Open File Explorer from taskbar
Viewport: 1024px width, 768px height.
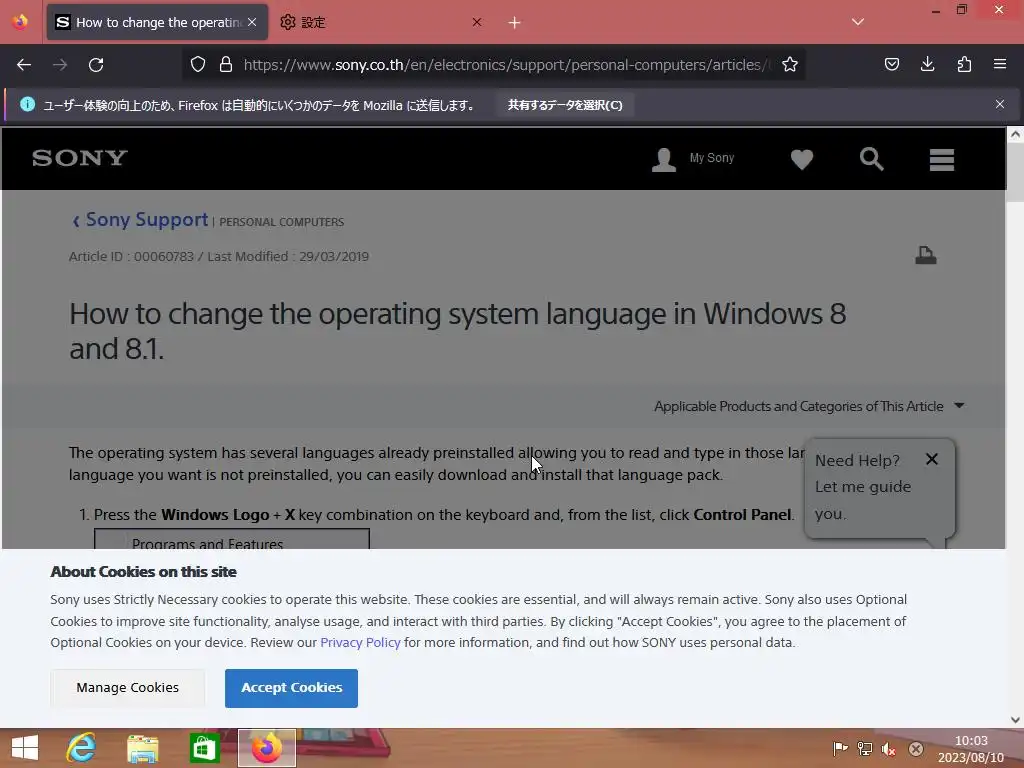coord(143,748)
